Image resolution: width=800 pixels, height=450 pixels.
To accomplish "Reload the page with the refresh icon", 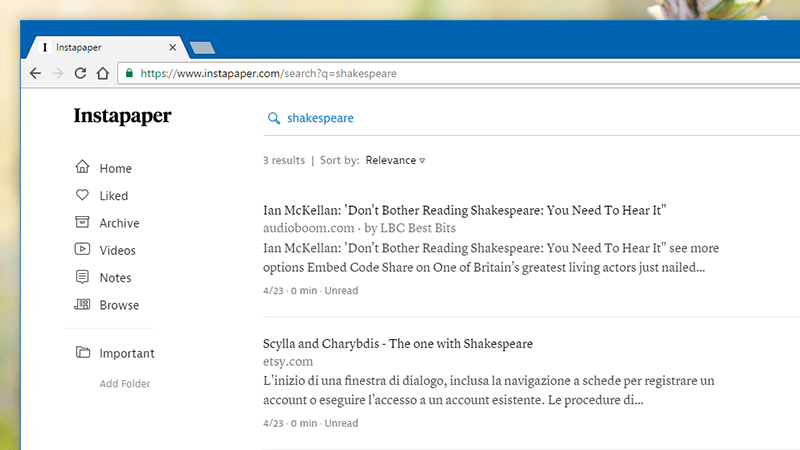I will [x=80, y=73].
